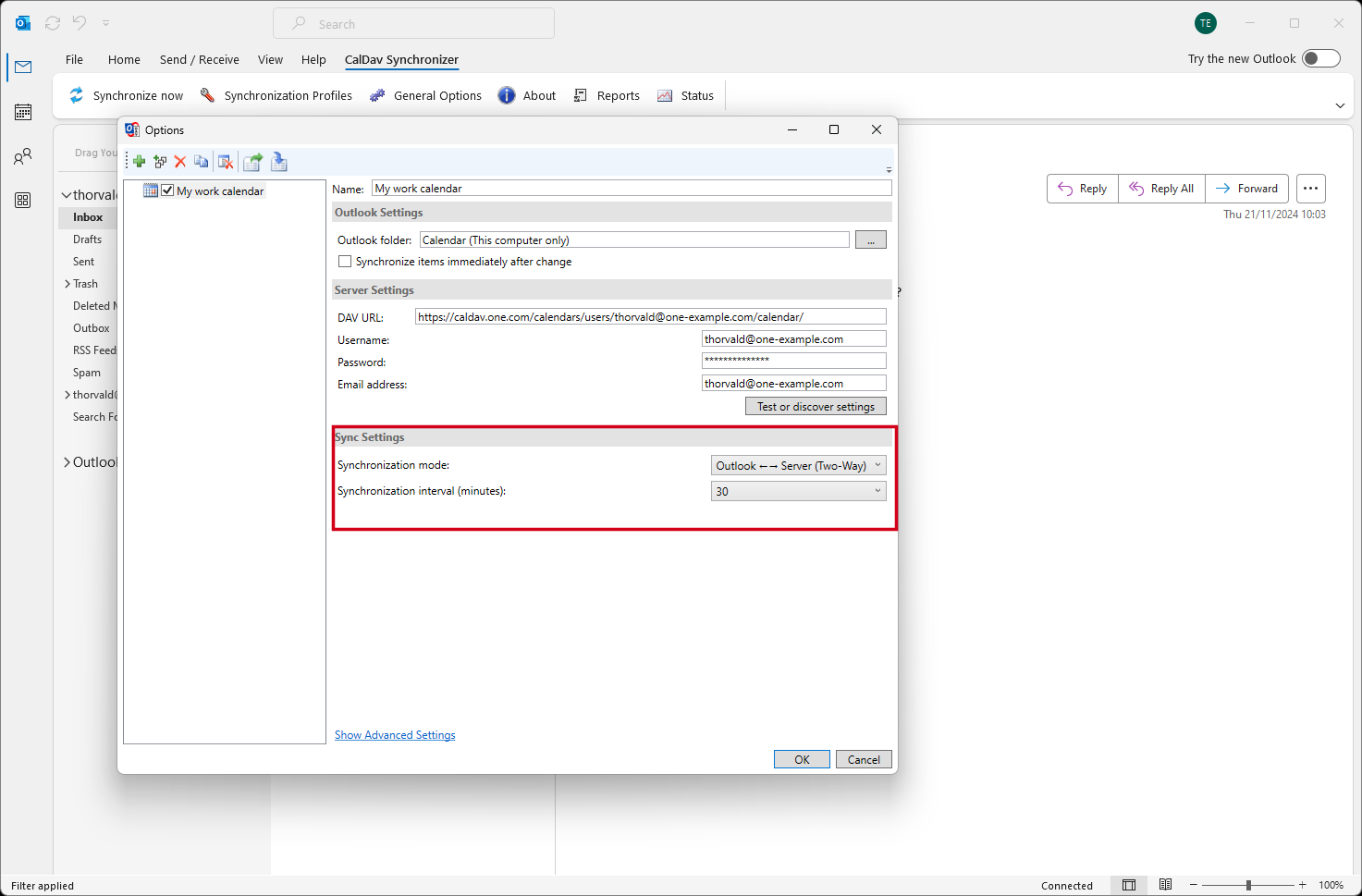Image resolution: width=1362 pixels, height=896 pixels.
Task: Open the General Options of CalDav Synchronizer
Action: click(x=424, y=95)
